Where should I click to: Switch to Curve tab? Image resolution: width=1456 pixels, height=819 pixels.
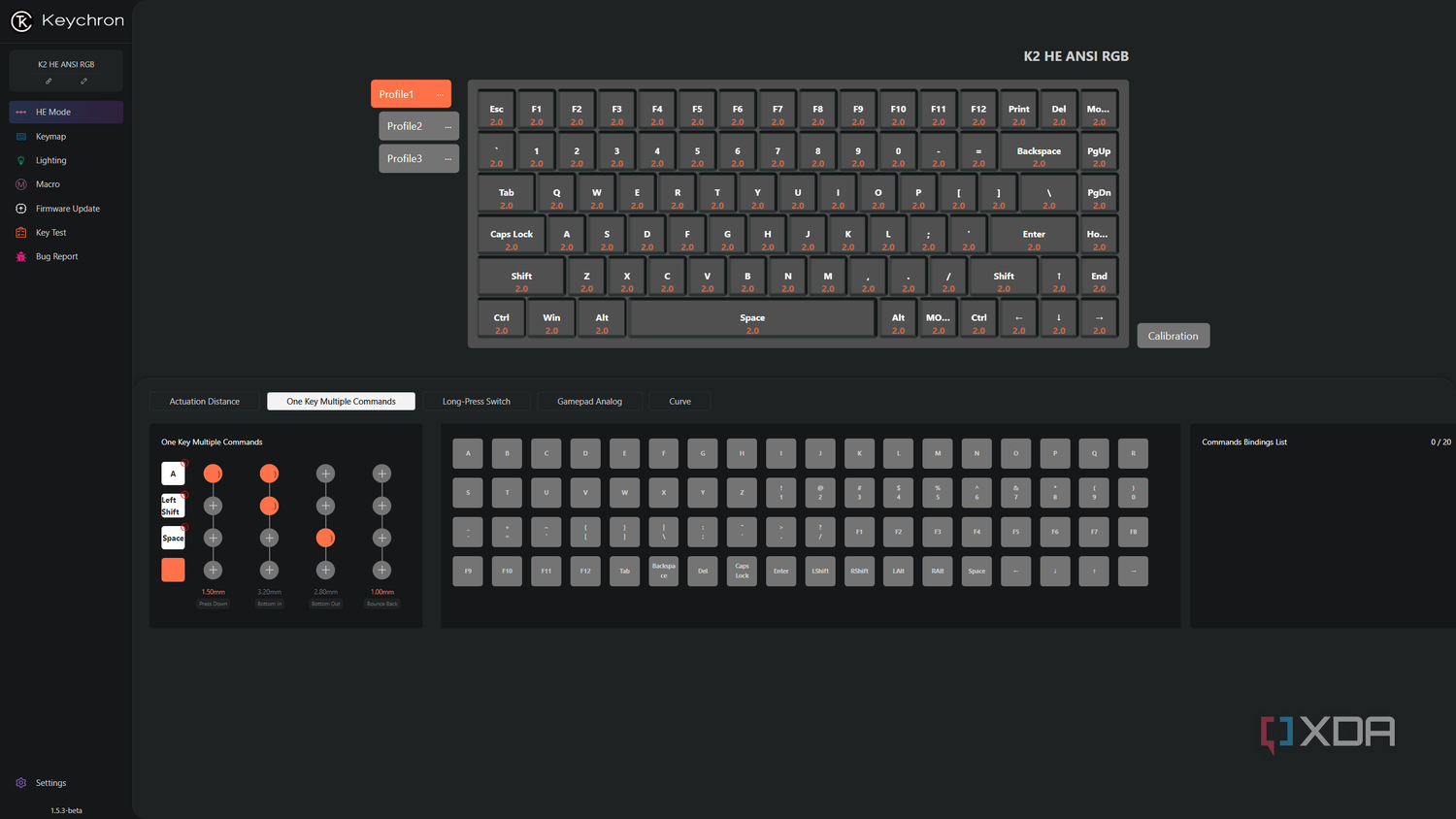point(679,401)
